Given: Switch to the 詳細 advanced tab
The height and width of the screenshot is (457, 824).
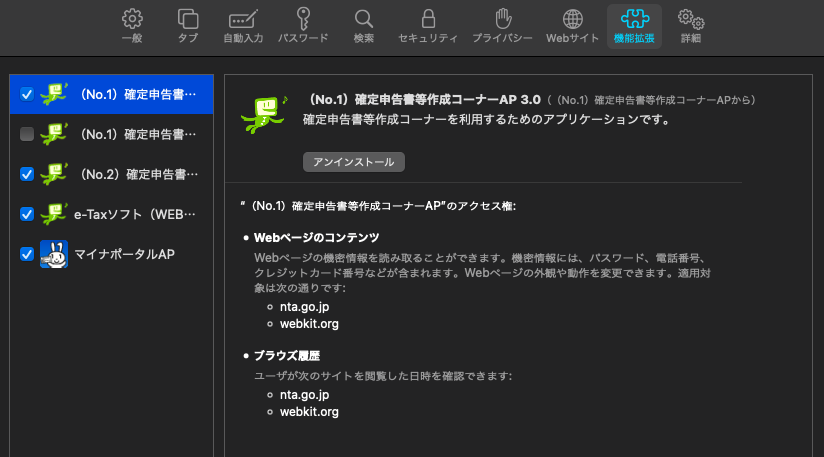Looking at the screenshot, I should click(690, 26).
